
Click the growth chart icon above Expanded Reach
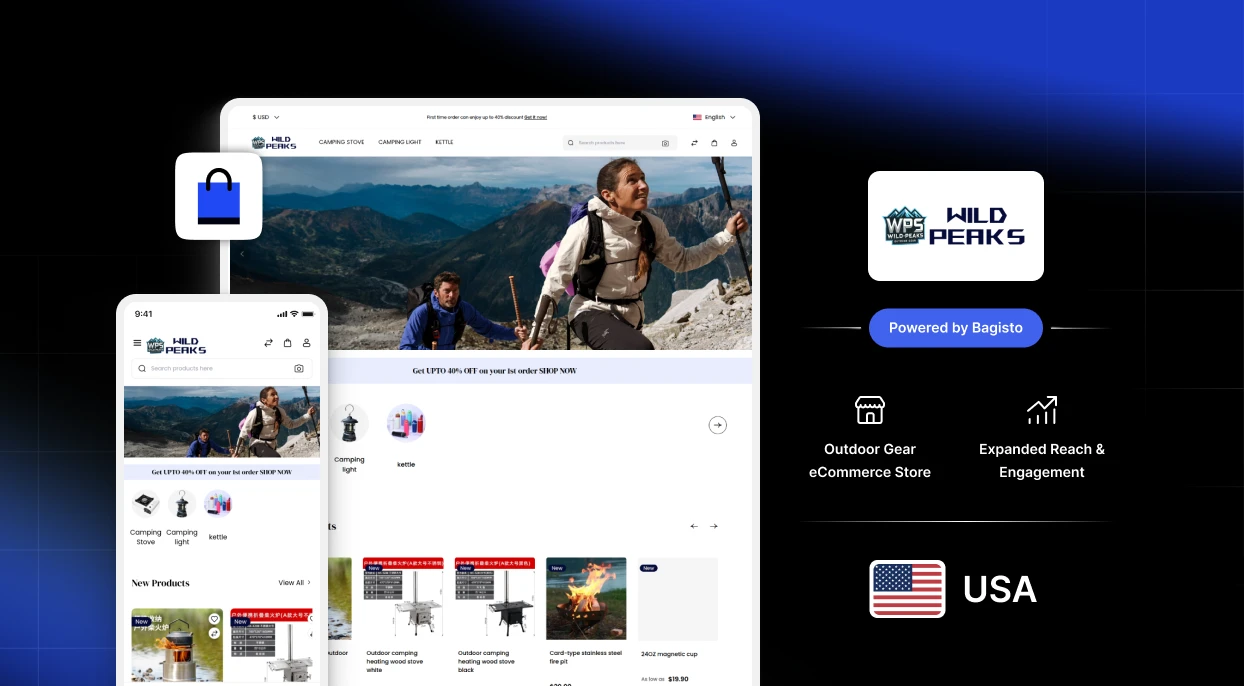1042,410
